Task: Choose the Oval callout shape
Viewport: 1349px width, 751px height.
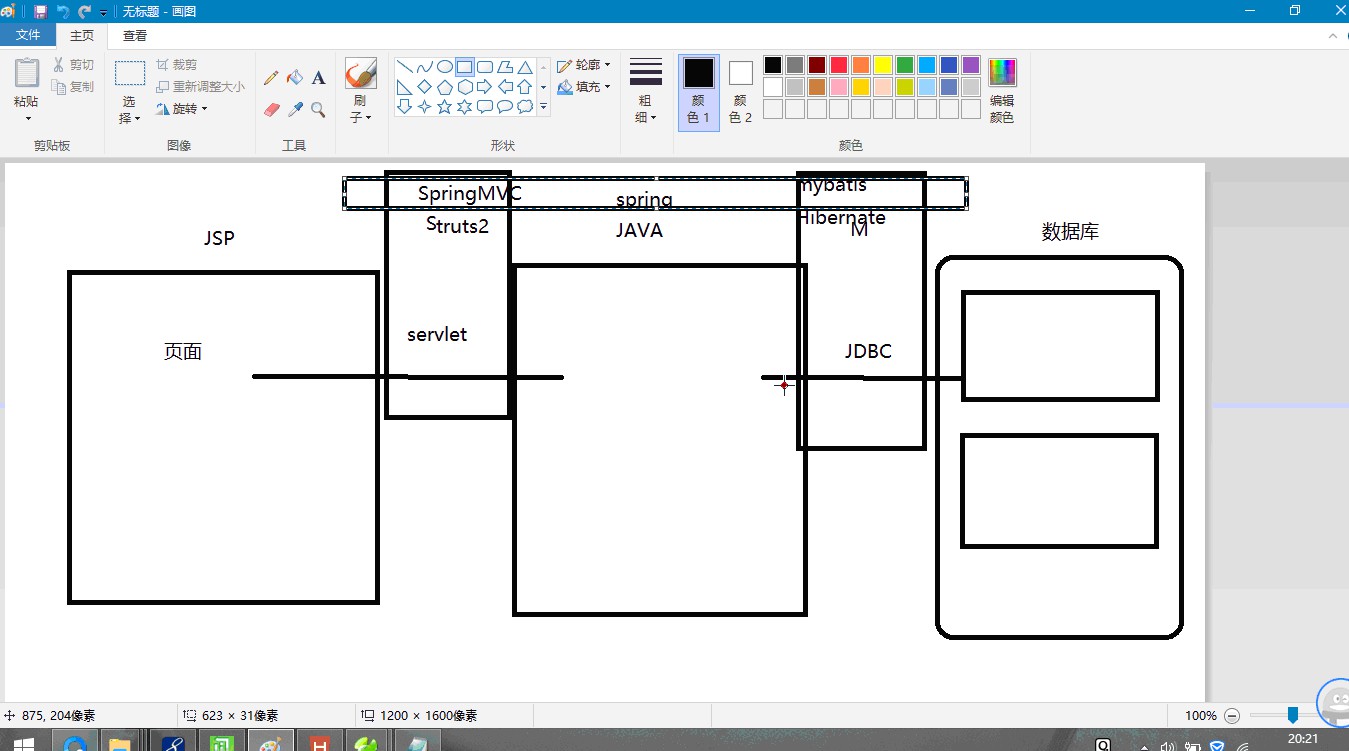Action: (504, 106)
